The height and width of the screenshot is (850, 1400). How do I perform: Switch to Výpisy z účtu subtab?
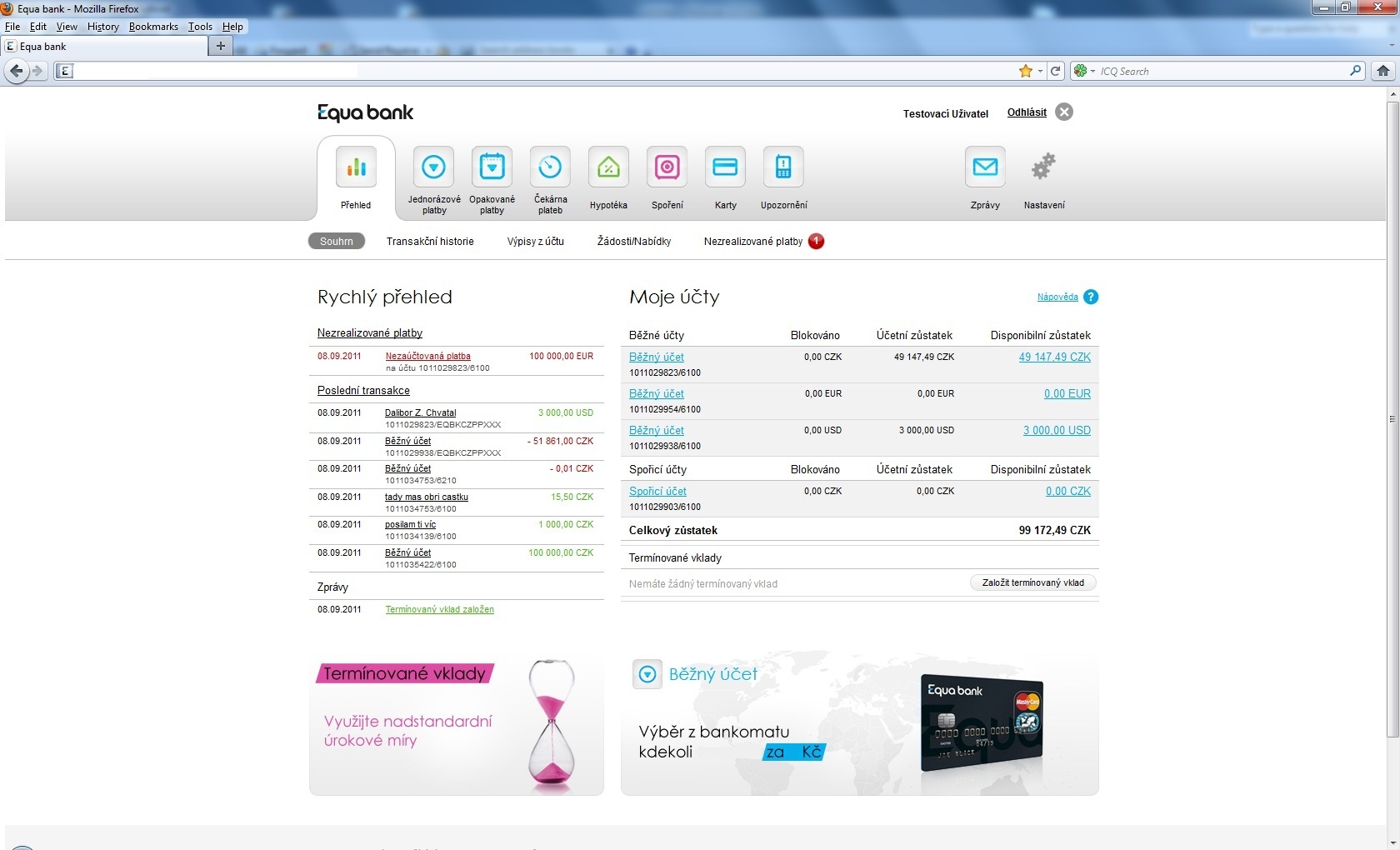(x=536, y=242)
